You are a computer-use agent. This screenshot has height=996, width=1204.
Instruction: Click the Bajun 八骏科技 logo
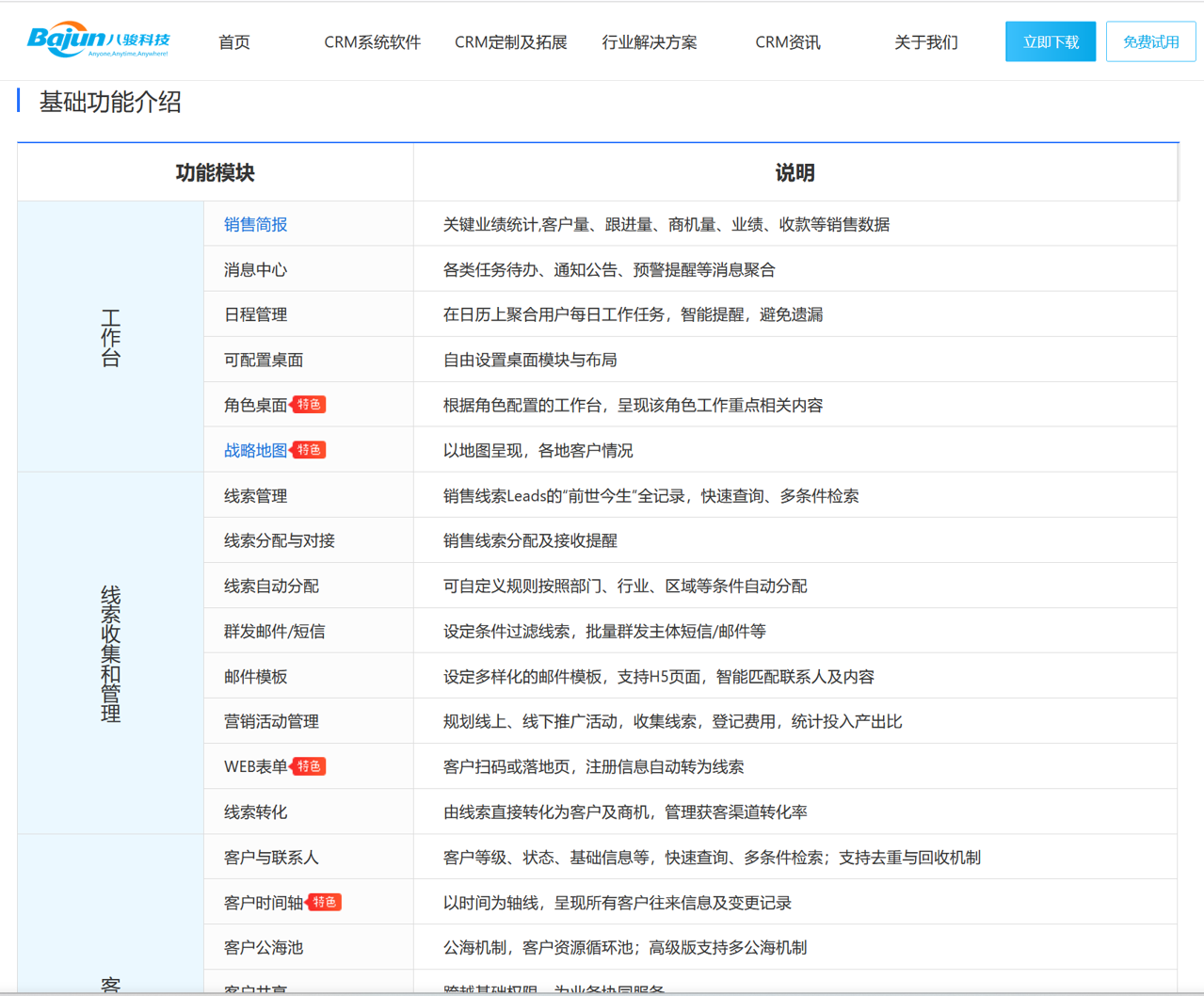pyautogui.click(x=99, y=40)
